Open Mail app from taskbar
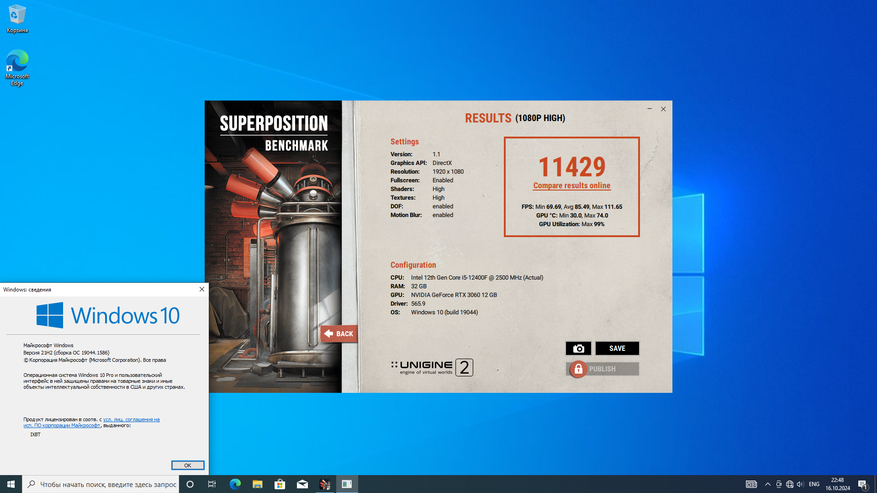Screen dimensions: 877x493 tap(302, 484)
